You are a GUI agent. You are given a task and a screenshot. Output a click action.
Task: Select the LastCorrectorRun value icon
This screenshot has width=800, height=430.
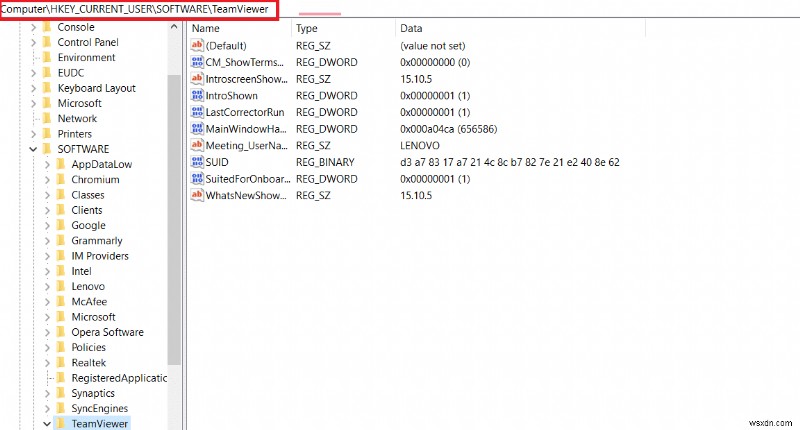197,112
